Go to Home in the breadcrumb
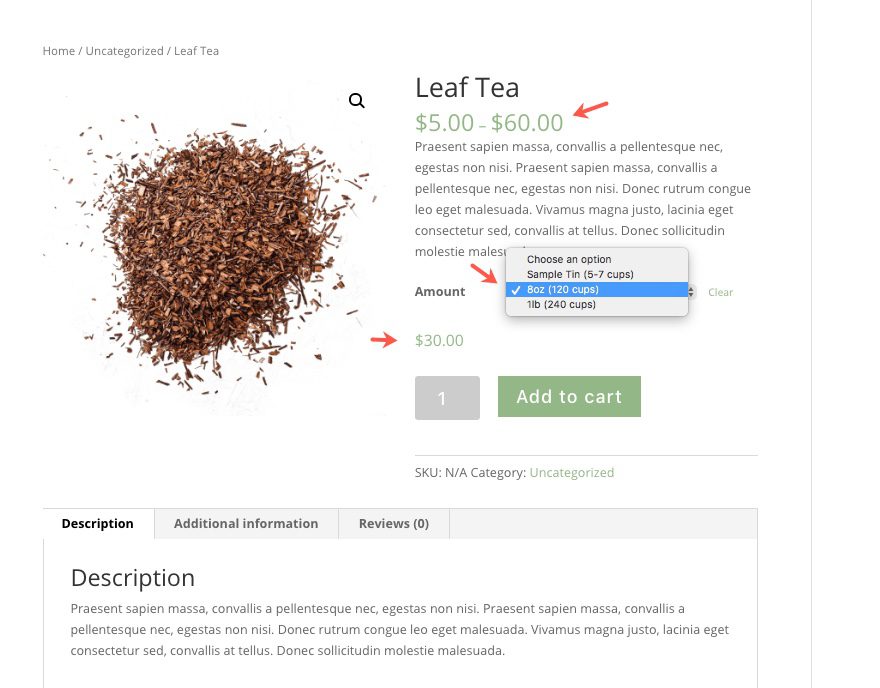The width and height of the screenshot is (880, 688). pos(58,51)
